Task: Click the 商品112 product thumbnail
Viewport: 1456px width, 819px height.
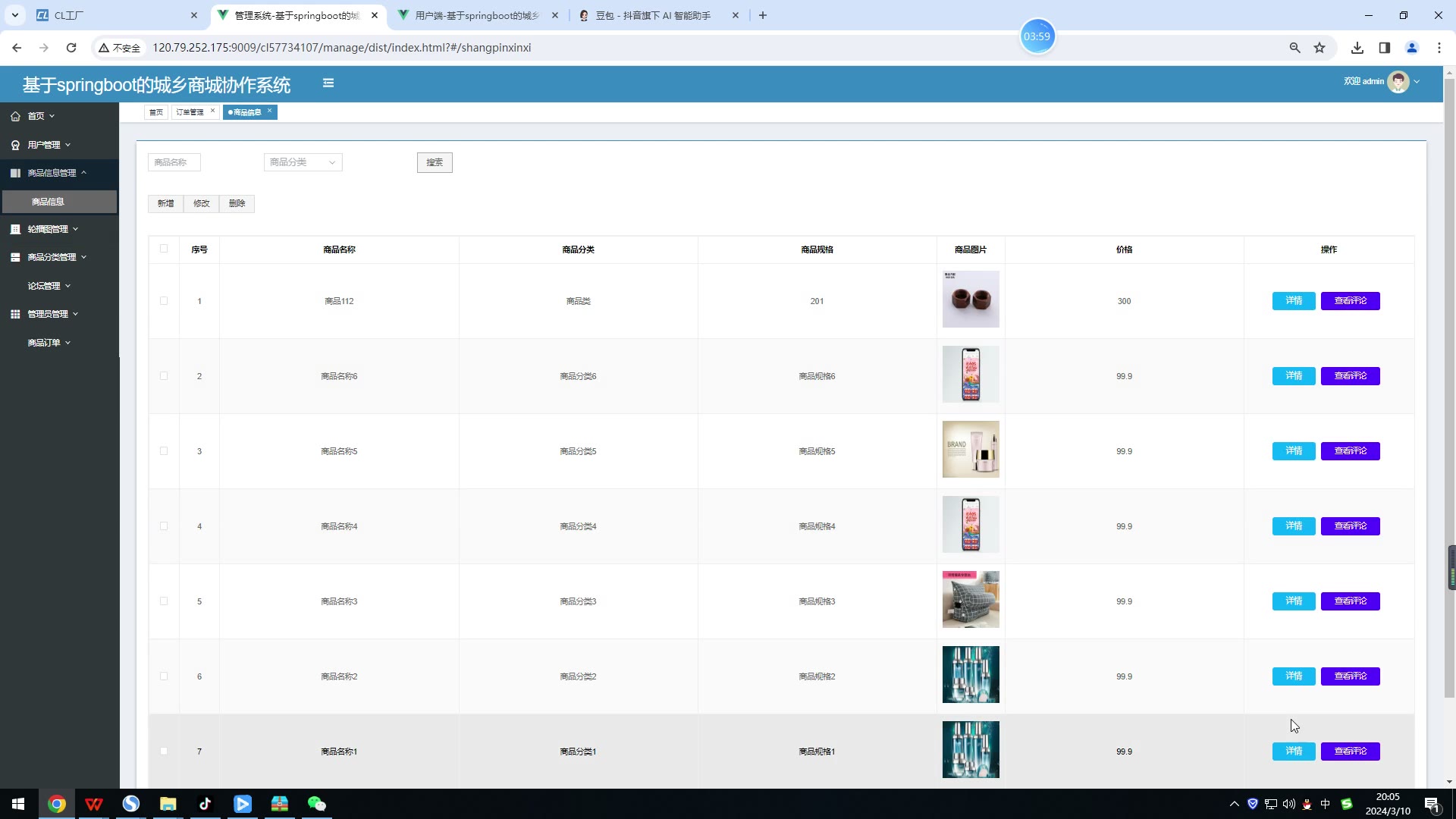Action: [x=971, y=300]
